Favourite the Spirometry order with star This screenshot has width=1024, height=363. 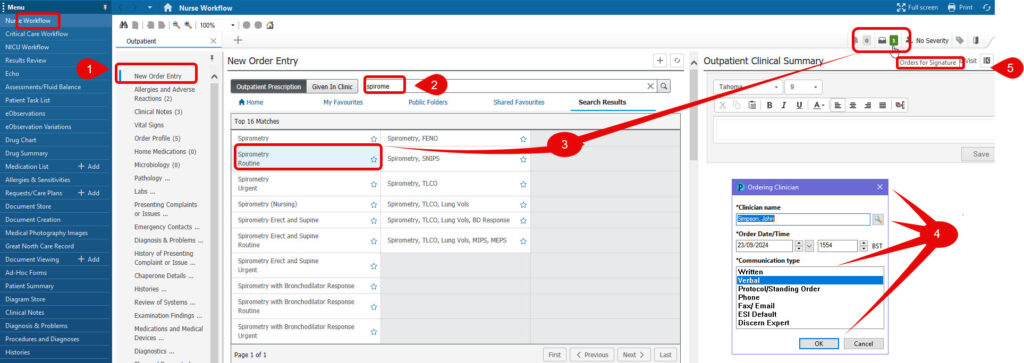tap(374, 139)
